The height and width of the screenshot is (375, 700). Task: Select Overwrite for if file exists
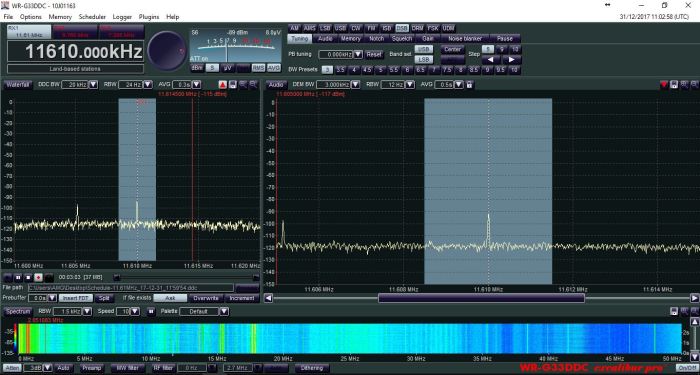point(205,298)
